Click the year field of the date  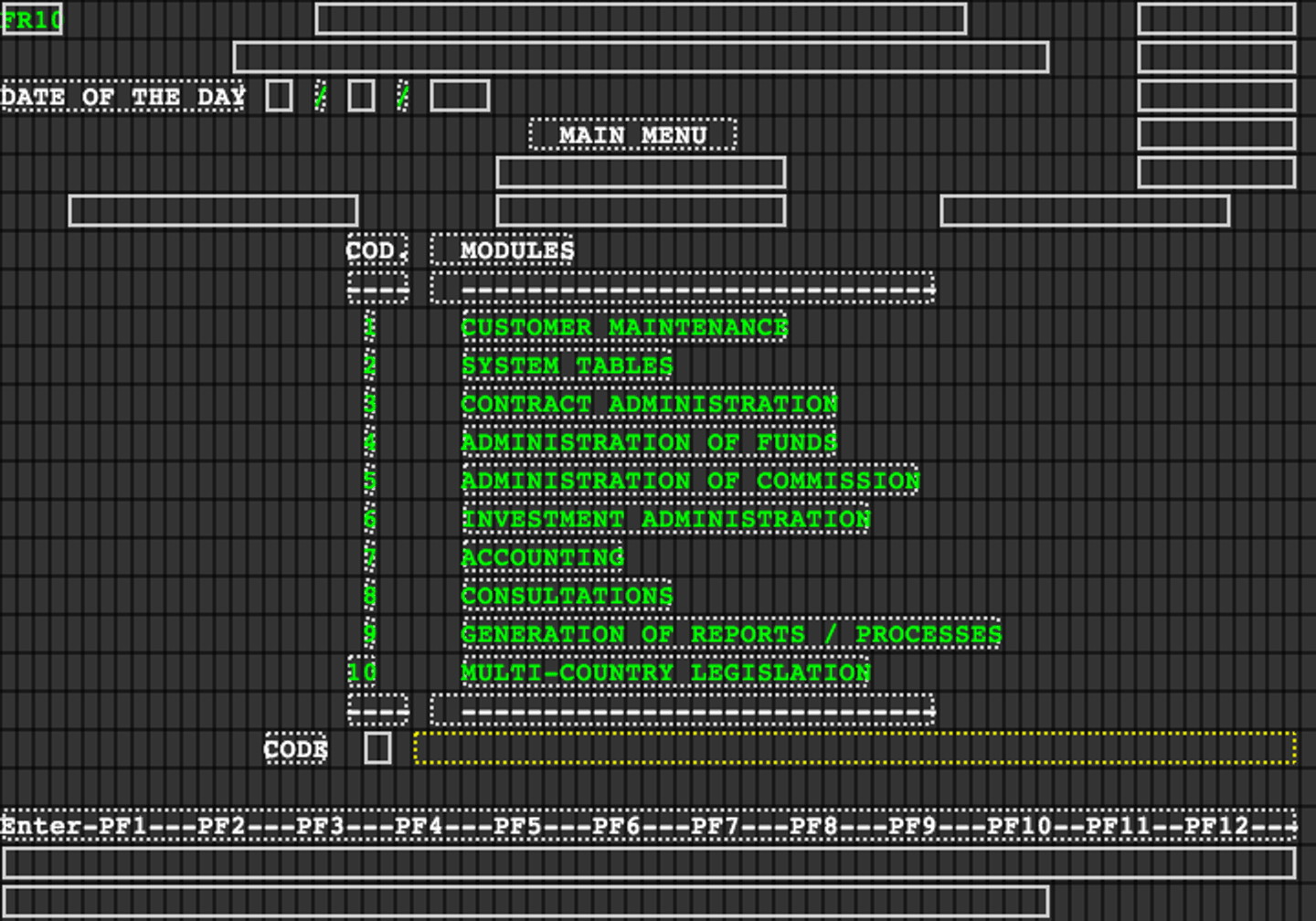(460, 96)
